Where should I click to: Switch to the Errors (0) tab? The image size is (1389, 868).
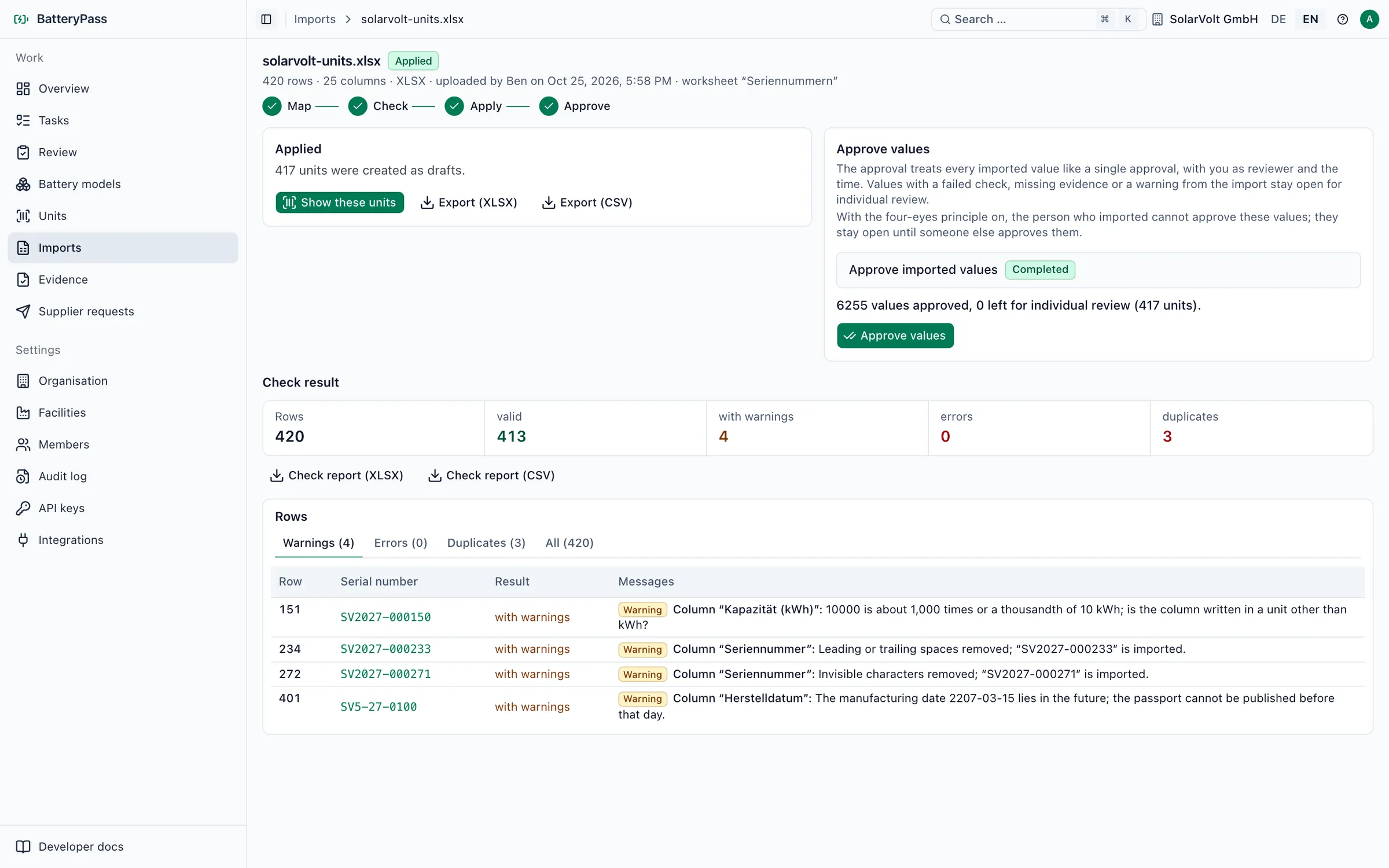[x=400, y=543]
